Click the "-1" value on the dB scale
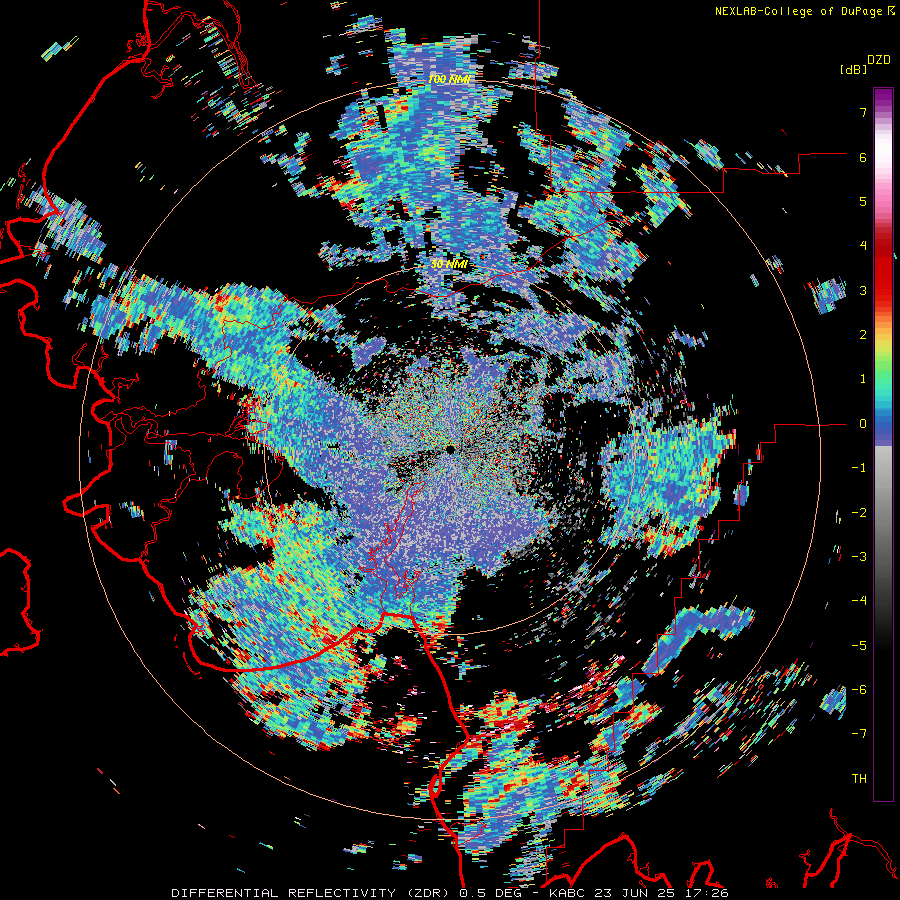The image size is (900, 900). point(859,468)
